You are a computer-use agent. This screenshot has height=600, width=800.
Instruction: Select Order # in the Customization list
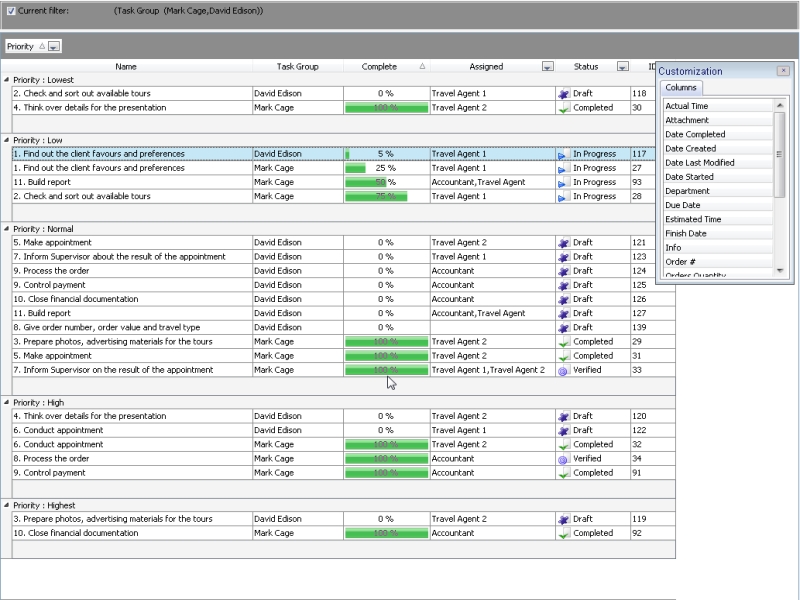click(718, 262)
